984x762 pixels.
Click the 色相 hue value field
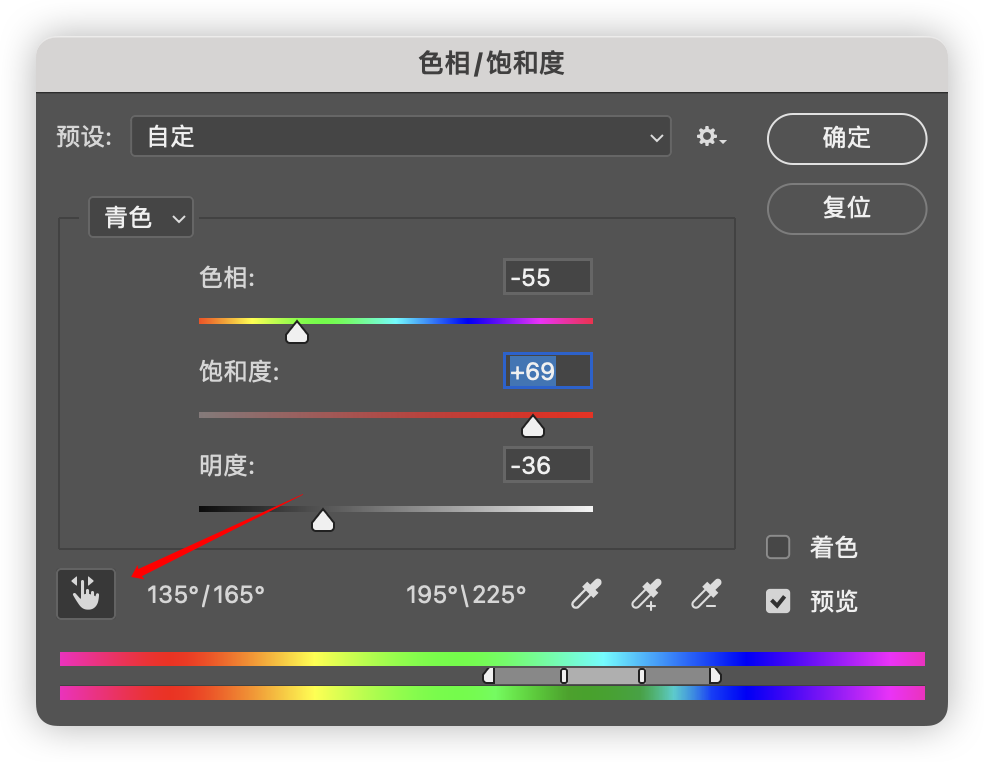click(547, 277)
